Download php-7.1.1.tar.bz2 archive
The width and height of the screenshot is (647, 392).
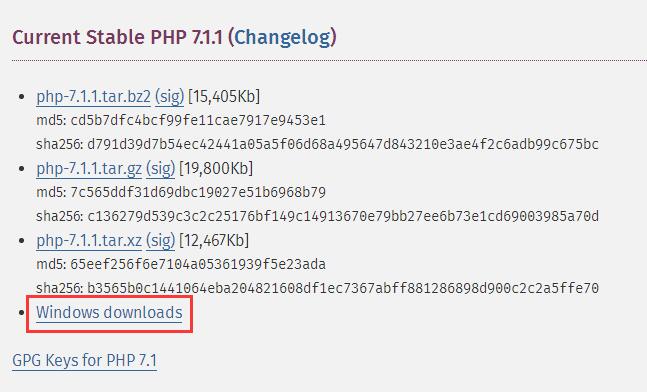point(93,97)
